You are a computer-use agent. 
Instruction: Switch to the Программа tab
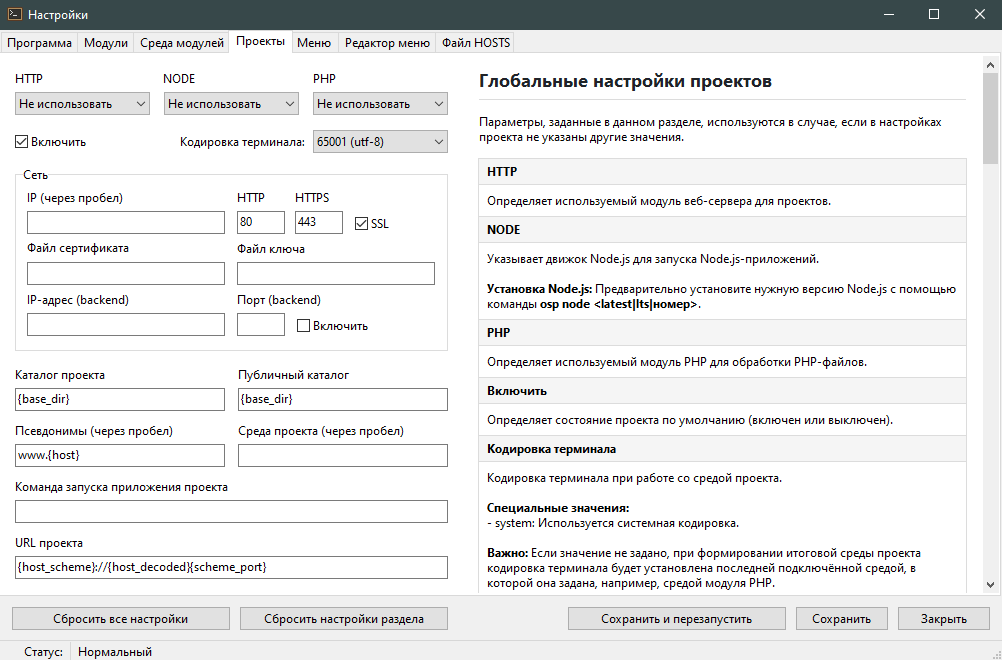41,42
